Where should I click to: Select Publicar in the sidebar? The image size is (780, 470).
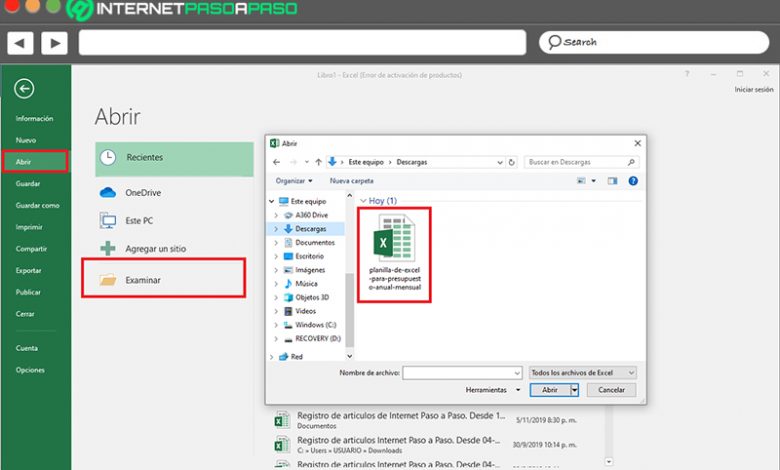click(28, 292)
